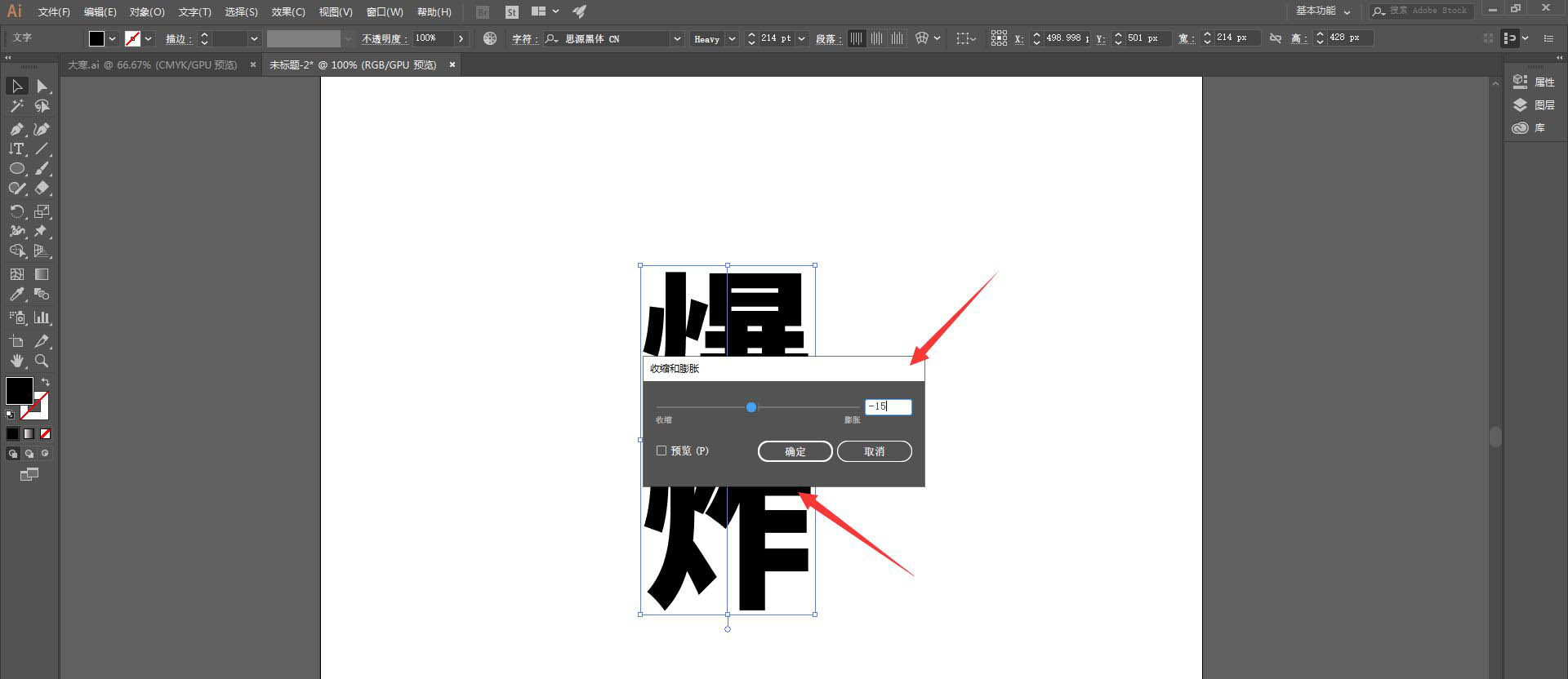Open the 效果(C) menu
The height and width of the screenshot is (679, 1568).
tap(288, 12)
